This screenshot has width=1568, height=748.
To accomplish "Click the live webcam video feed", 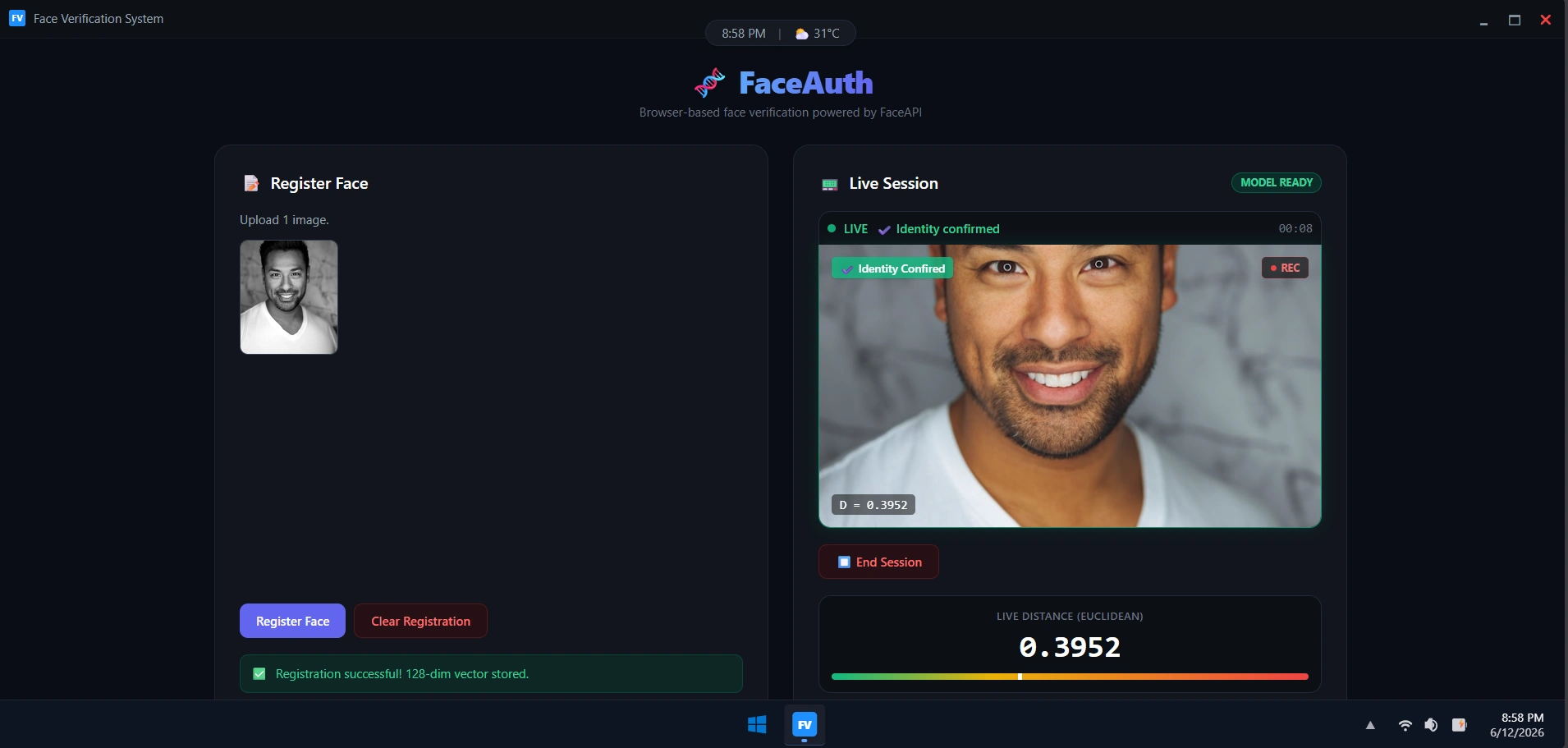I will point(1070,386).
